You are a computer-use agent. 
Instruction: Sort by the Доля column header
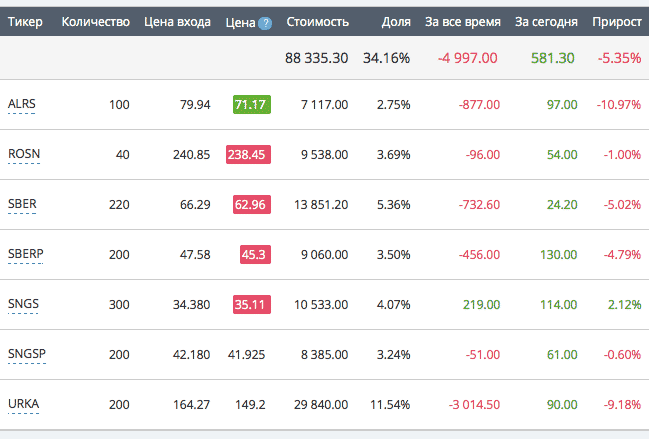(396, 22)
